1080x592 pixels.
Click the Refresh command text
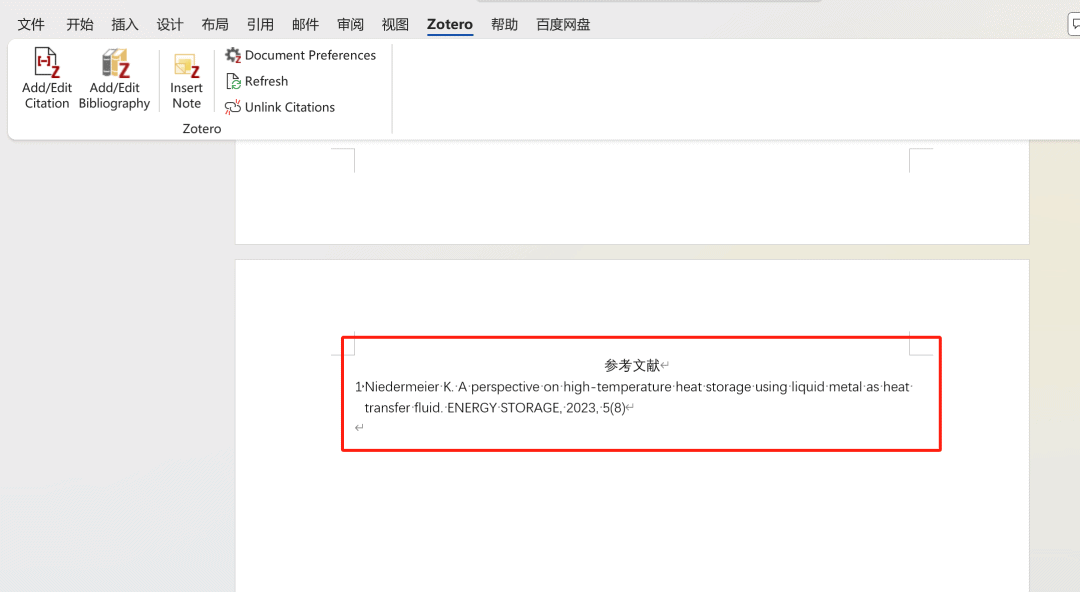click(266, 81)
